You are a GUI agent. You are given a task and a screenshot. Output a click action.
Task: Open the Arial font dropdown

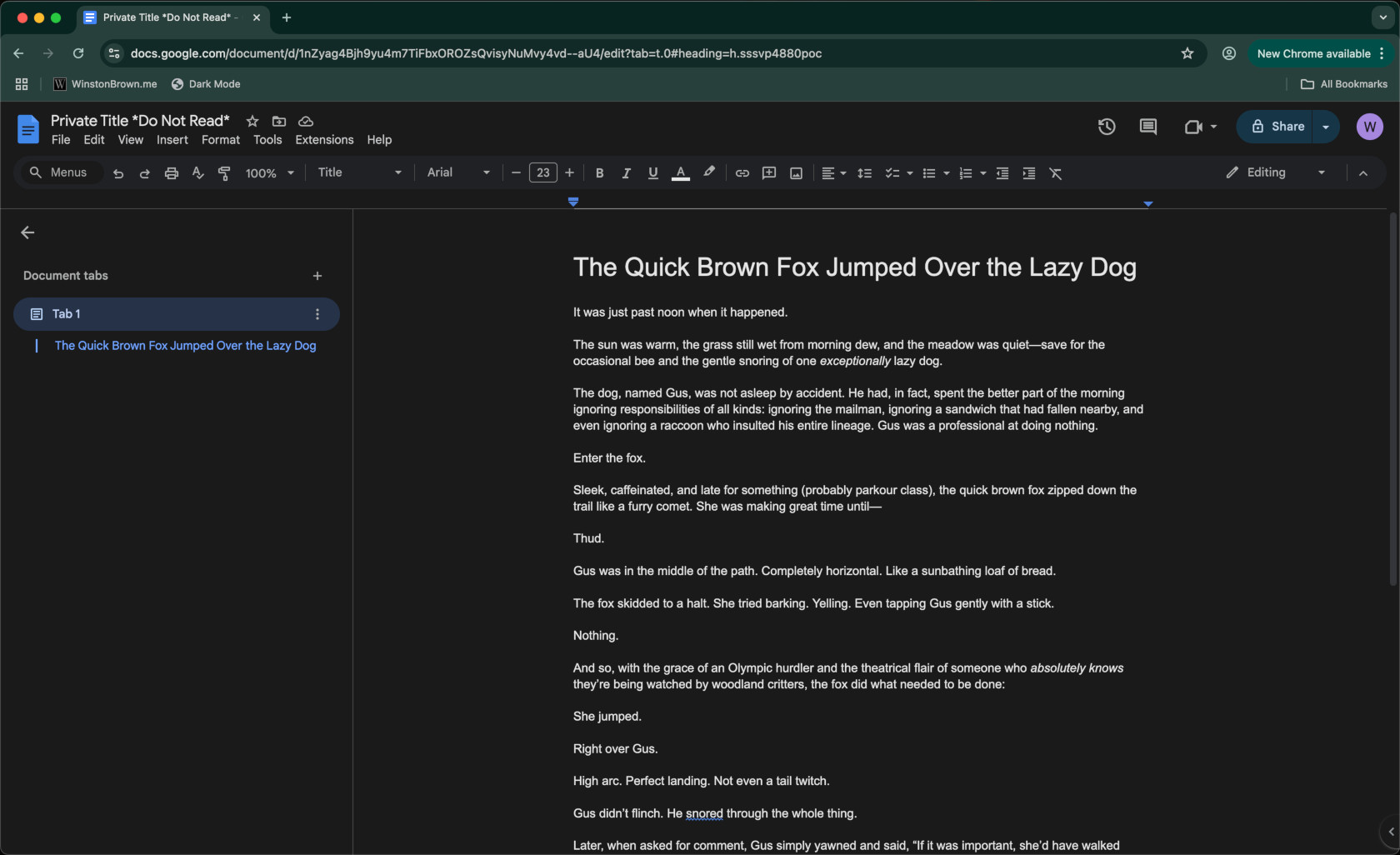[458, 172]
